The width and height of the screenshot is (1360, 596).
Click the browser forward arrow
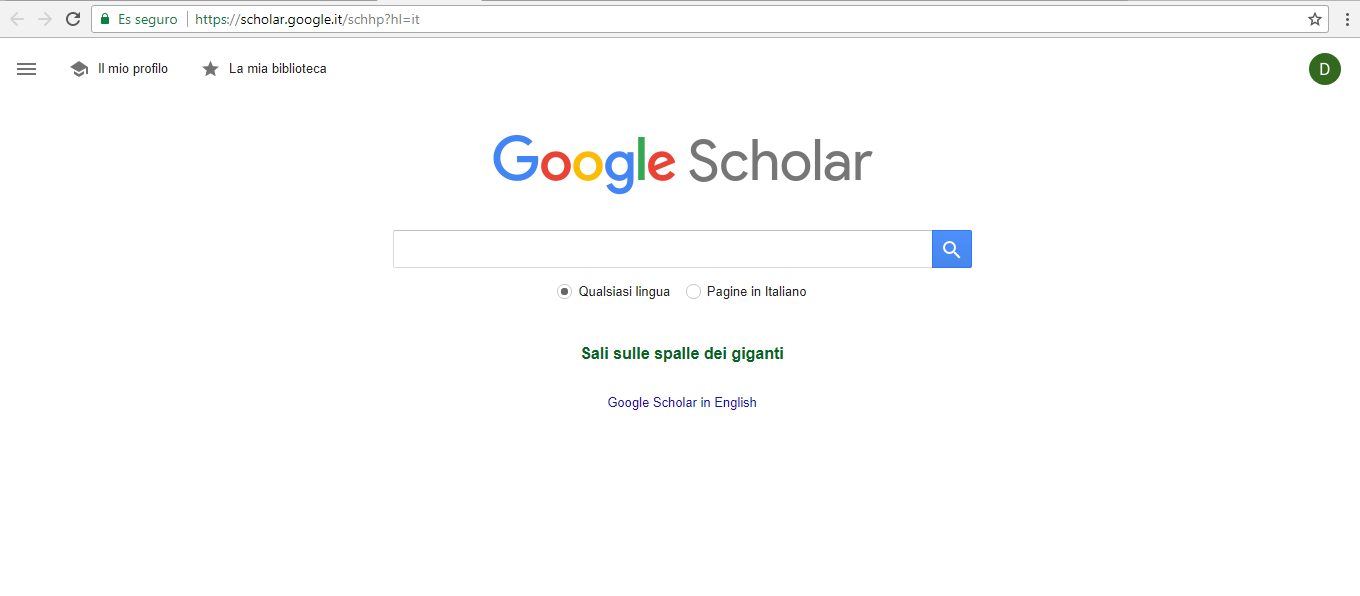tap(45, 19)
